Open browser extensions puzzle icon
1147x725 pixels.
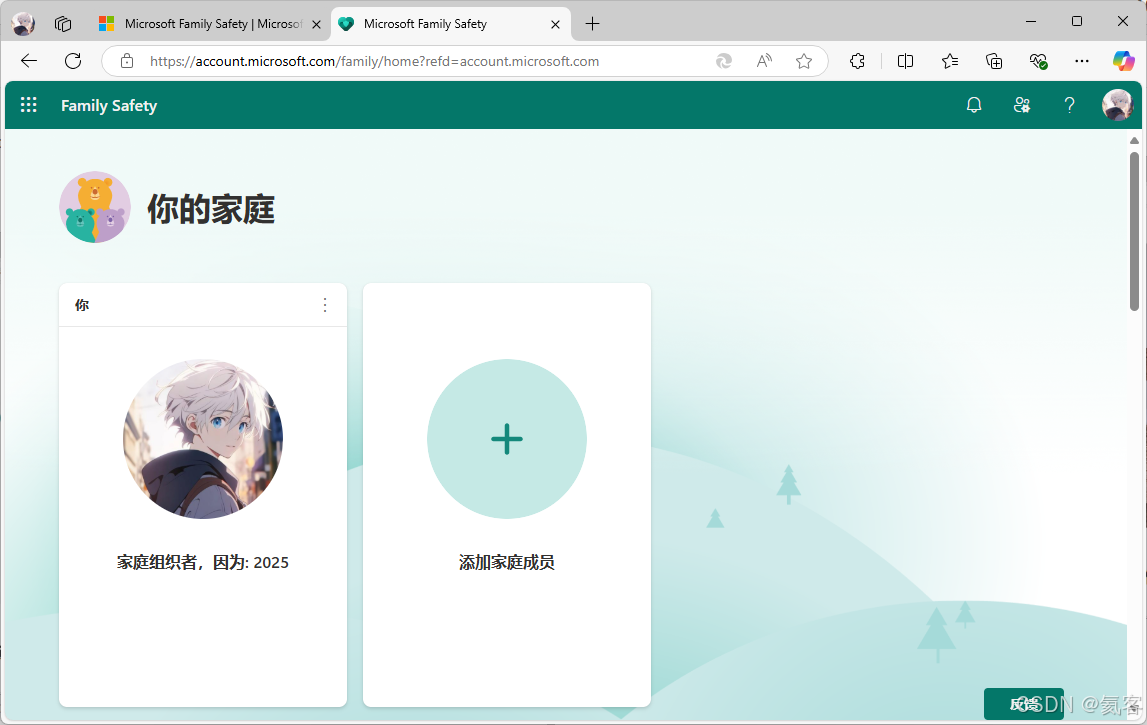857,61
